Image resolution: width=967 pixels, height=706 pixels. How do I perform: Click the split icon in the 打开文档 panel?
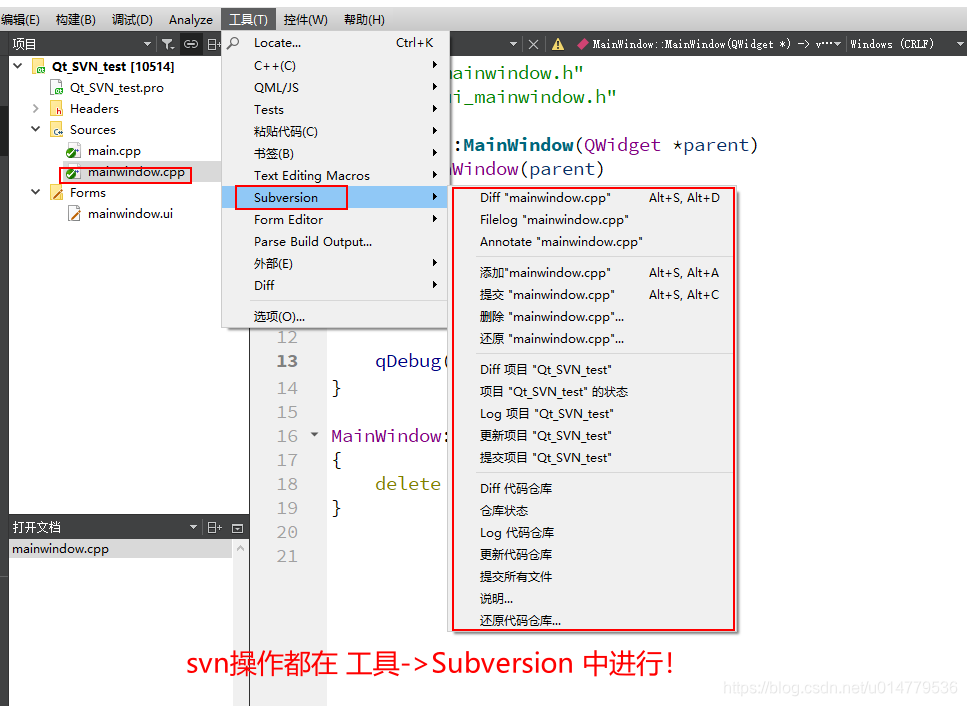pyautogui.click(x=211, y=525)
